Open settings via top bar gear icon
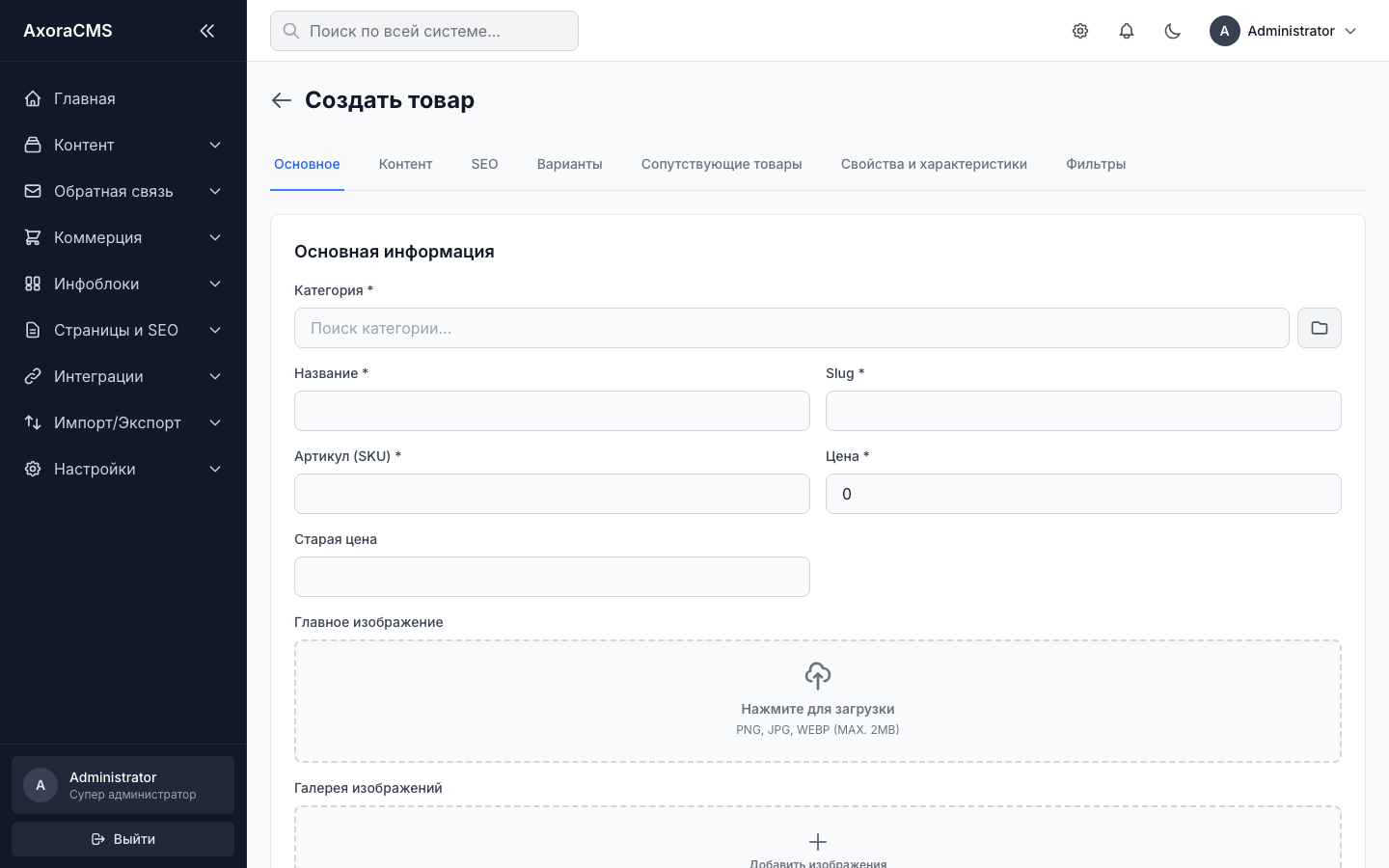 pos(1080,31)
